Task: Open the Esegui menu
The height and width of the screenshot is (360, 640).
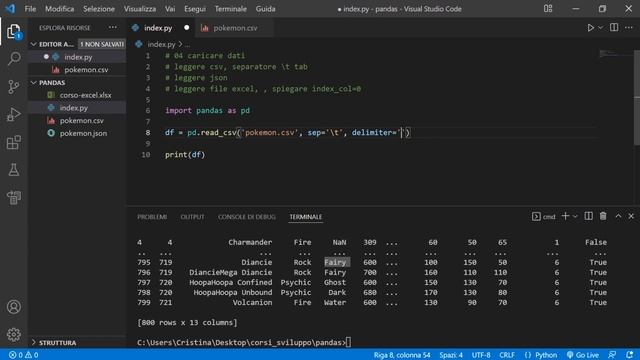Action: (x=195, y=9)
